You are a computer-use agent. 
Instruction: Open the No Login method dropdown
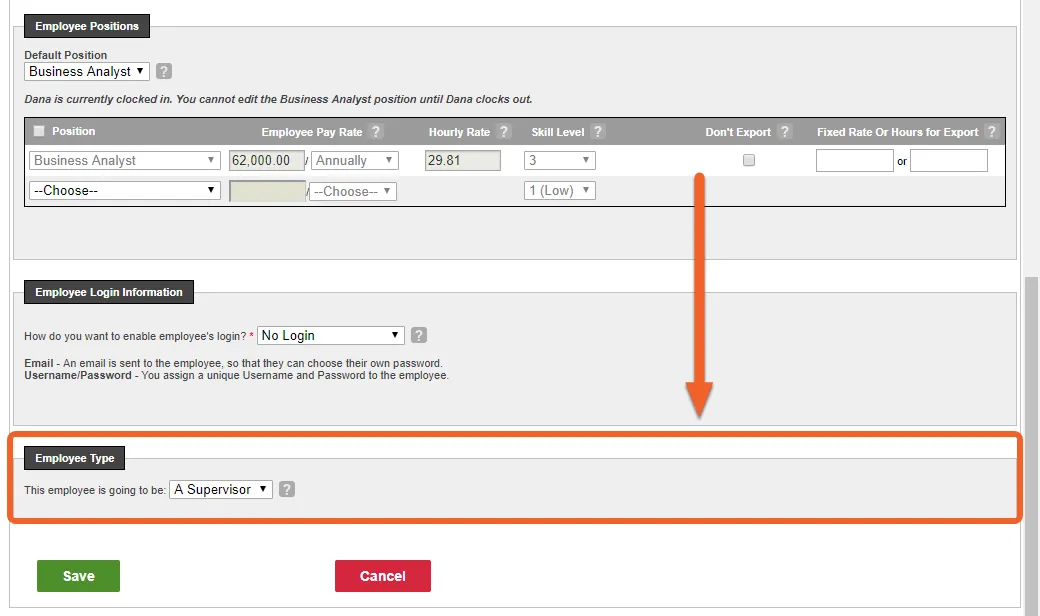point(331,336)
